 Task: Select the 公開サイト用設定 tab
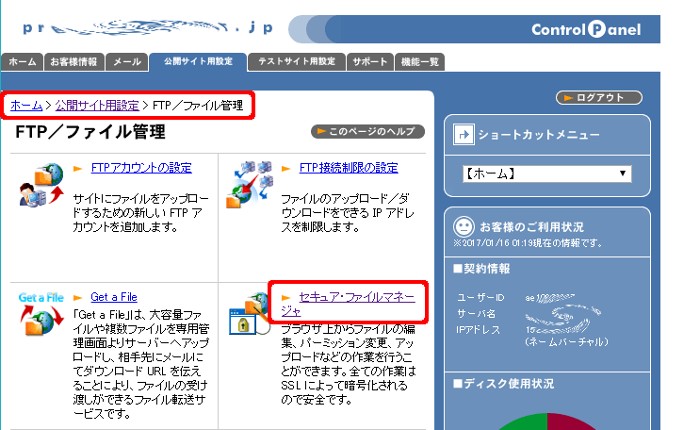coord(198,62)
